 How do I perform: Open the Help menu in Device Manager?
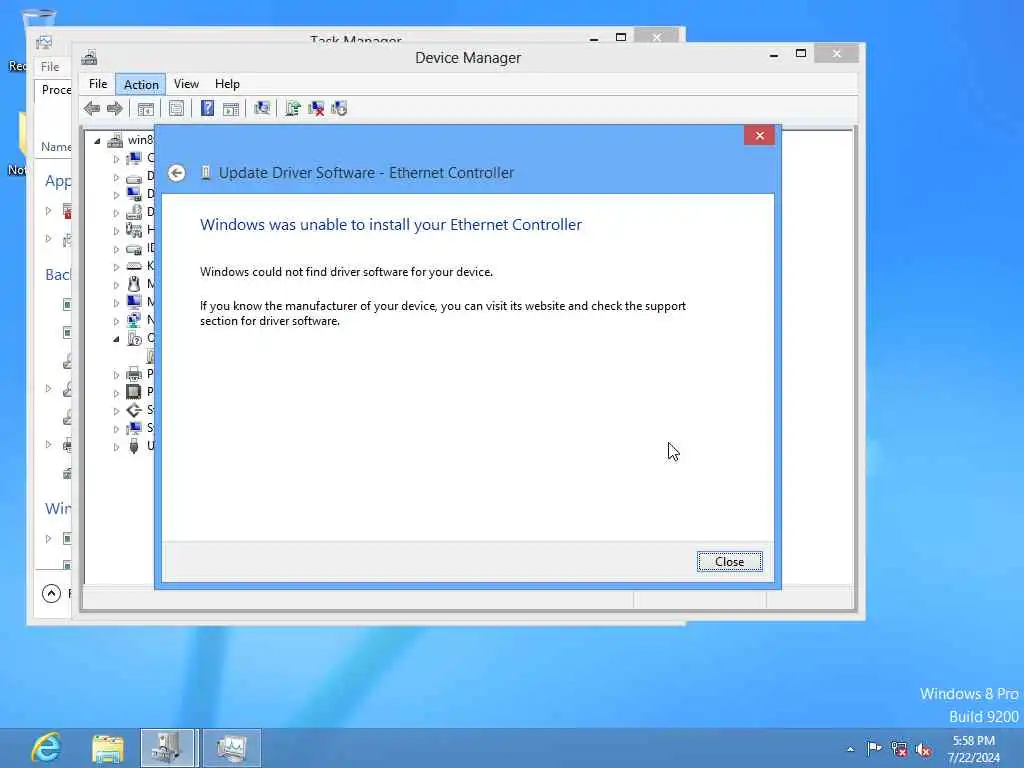pyautogui.click(x=227, y=84)
